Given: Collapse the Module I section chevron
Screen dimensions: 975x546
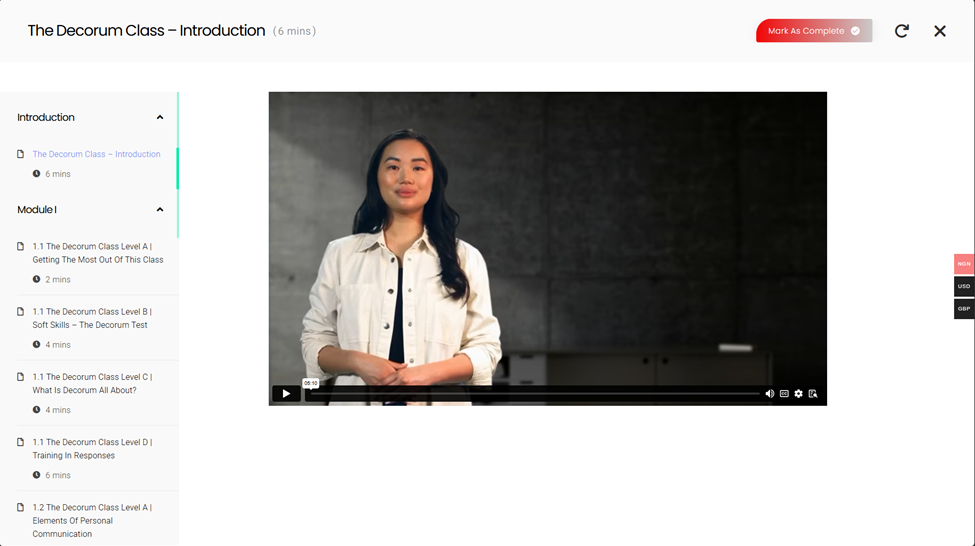Looking at the screenshot, I should pyautogui.click(x=160, y=210).
